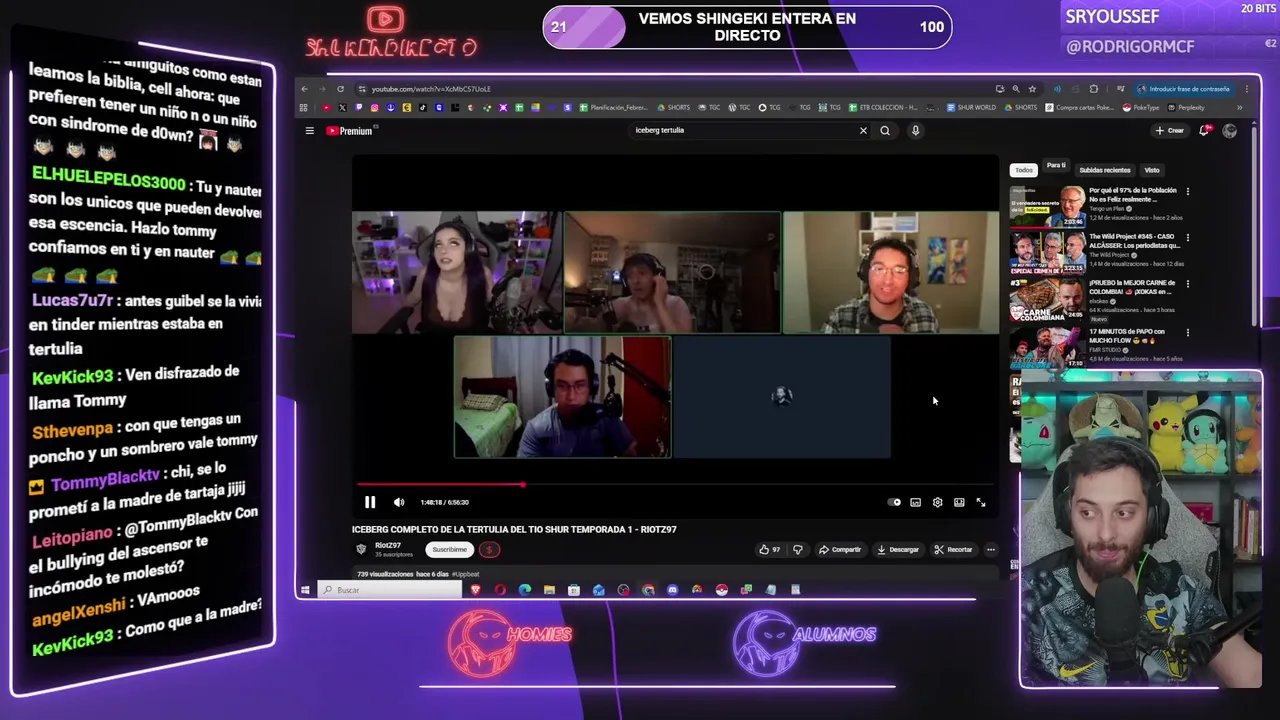
Task: Pause the YouTube video
Action: coord(370,502)
